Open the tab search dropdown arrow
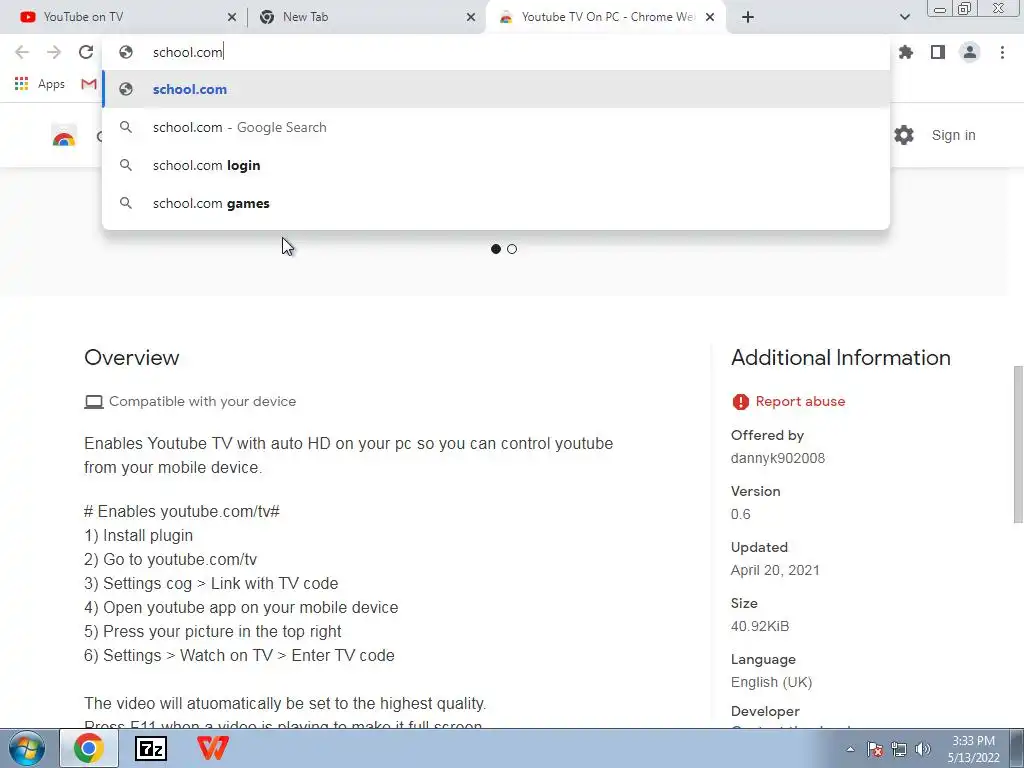The width and height of the screenshot is (1024, 768). (904, 17)
